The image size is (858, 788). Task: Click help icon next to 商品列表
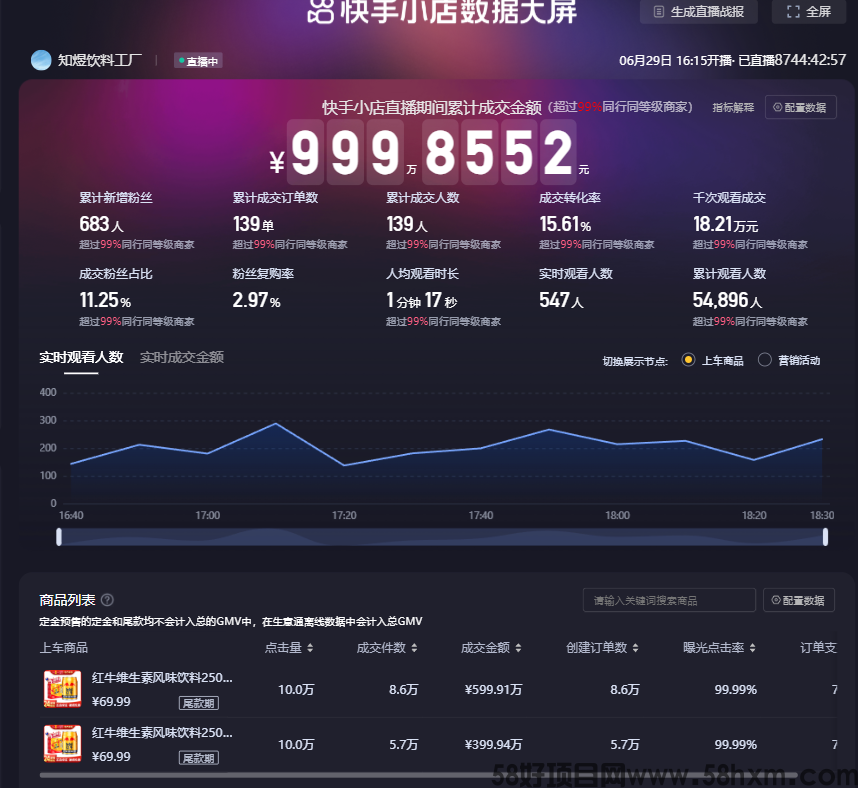click(x=107, y=600)
